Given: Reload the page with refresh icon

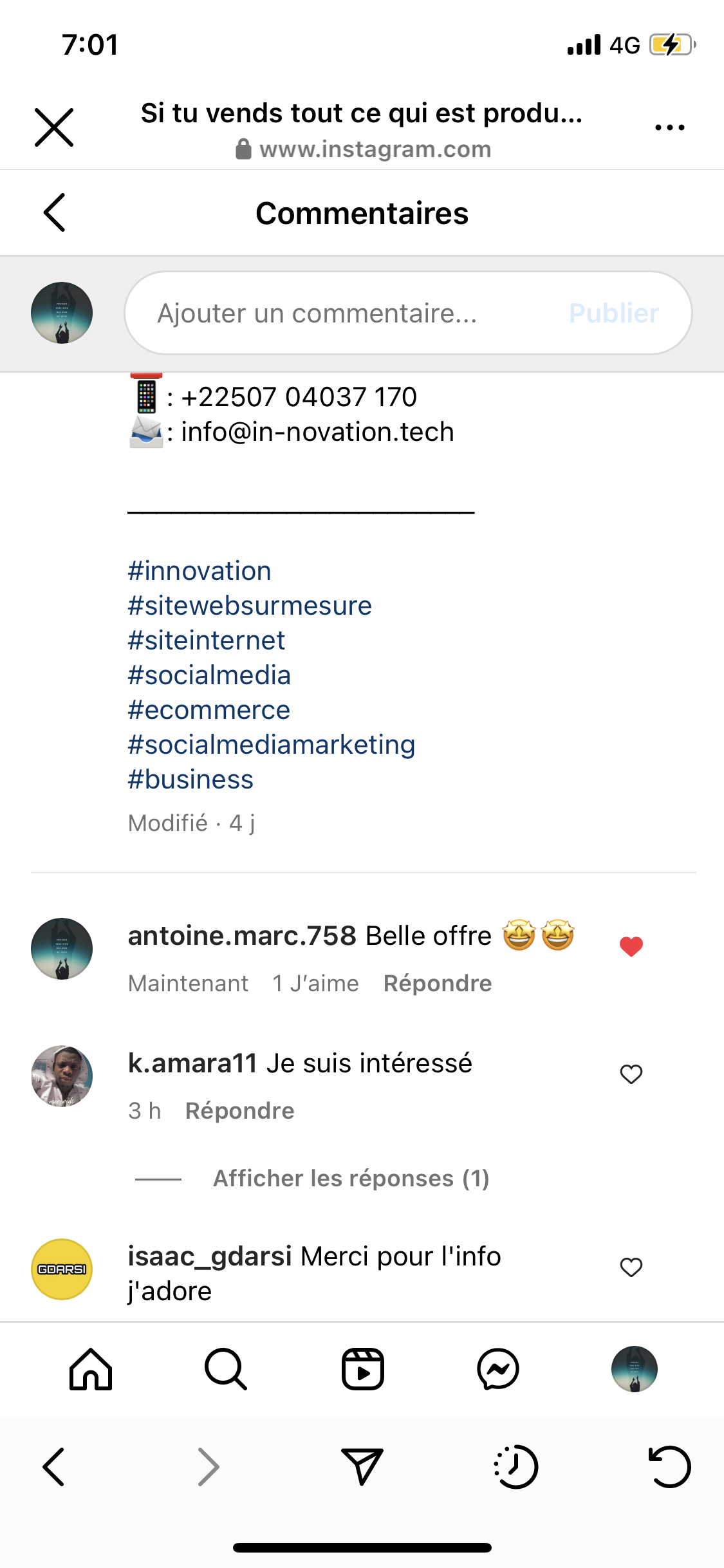Looking at the screenshot, I should click(x=669, y=1467).
